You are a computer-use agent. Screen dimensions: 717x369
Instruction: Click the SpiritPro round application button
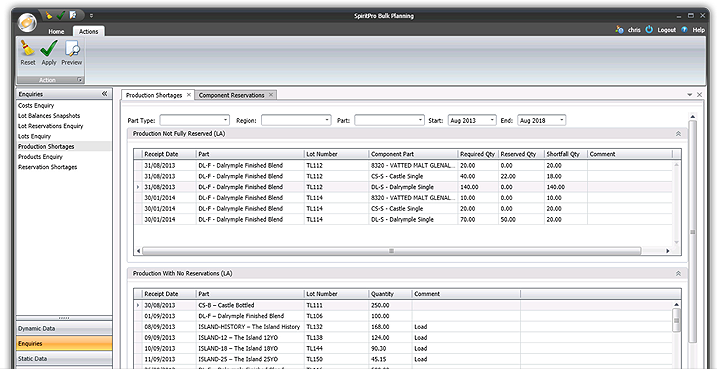tap(27, 22)
